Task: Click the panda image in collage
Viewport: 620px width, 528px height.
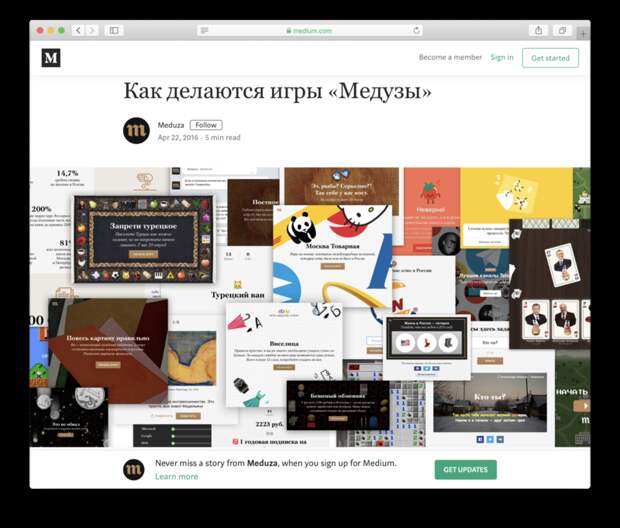Action: [301, 227]
